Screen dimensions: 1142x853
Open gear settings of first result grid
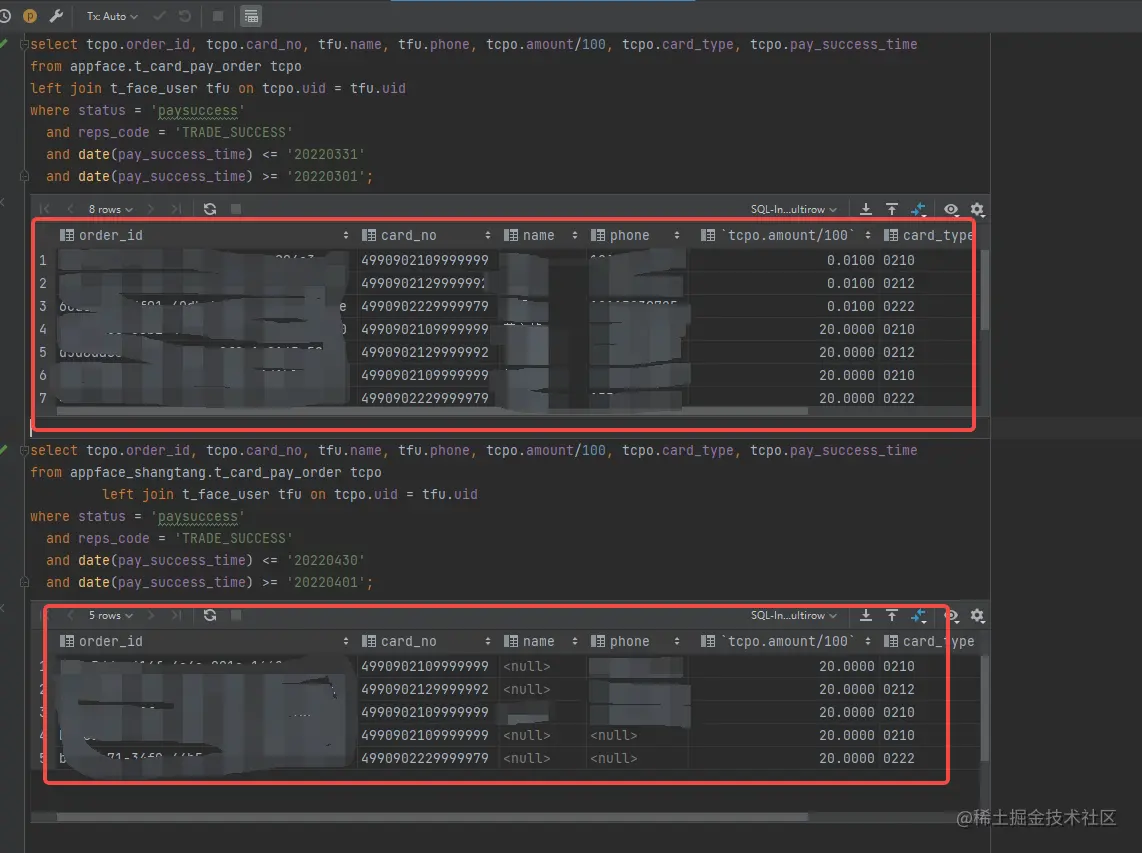click(977, 209)
